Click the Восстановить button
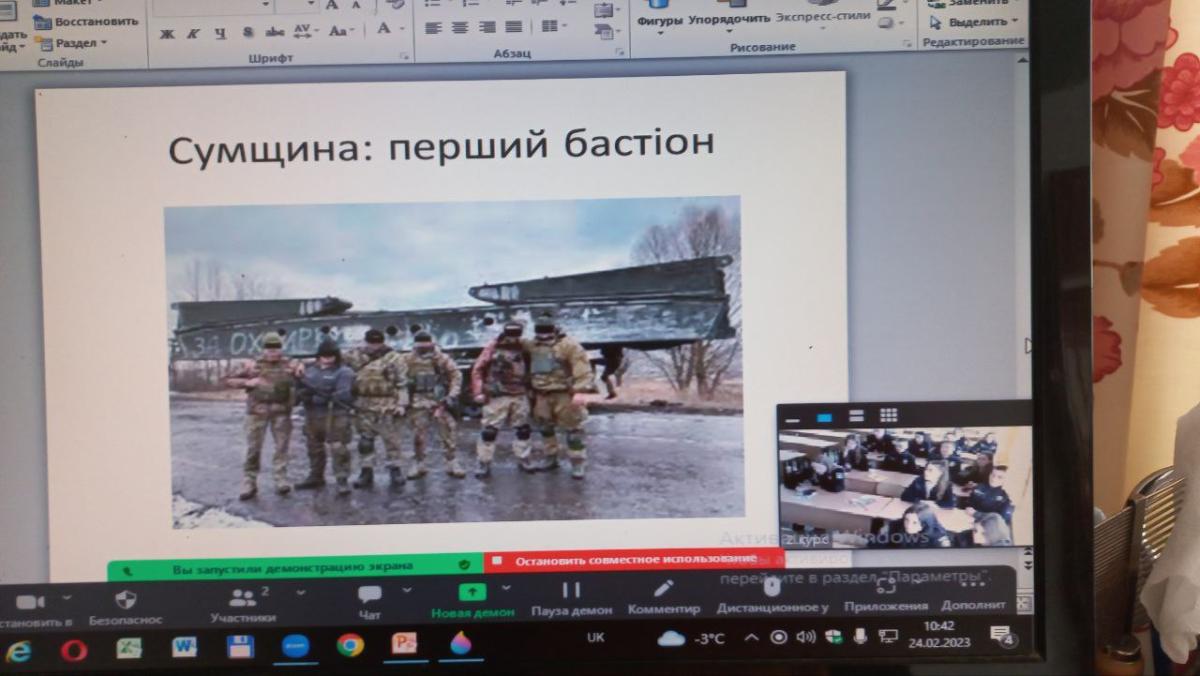 (87, 21)
